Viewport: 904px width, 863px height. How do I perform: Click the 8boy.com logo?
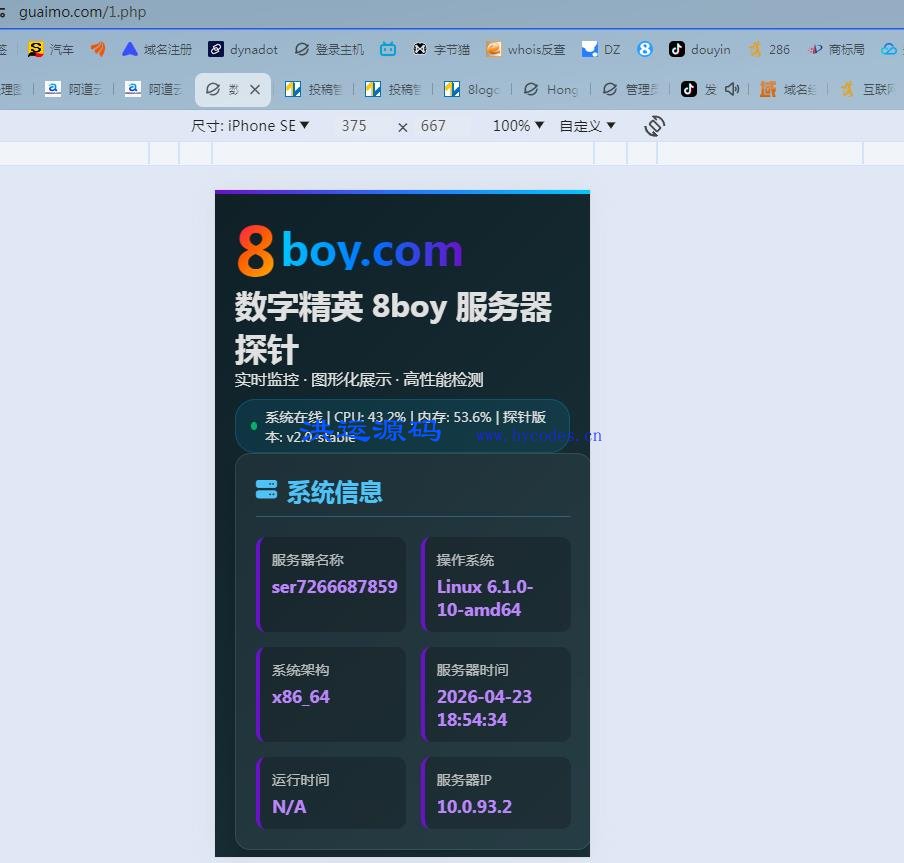pyautogui.click(x=349, y=250)
